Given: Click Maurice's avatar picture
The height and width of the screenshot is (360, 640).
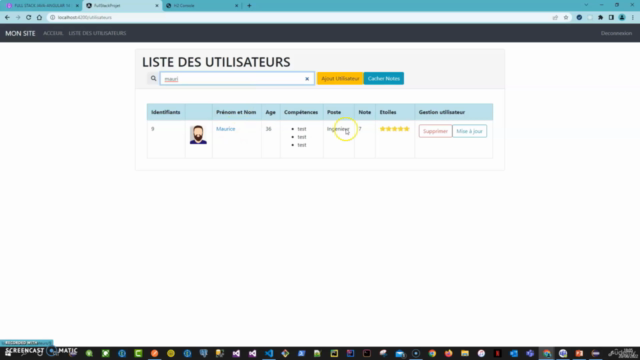Looking at the screenshot, I should coord(198,135).
